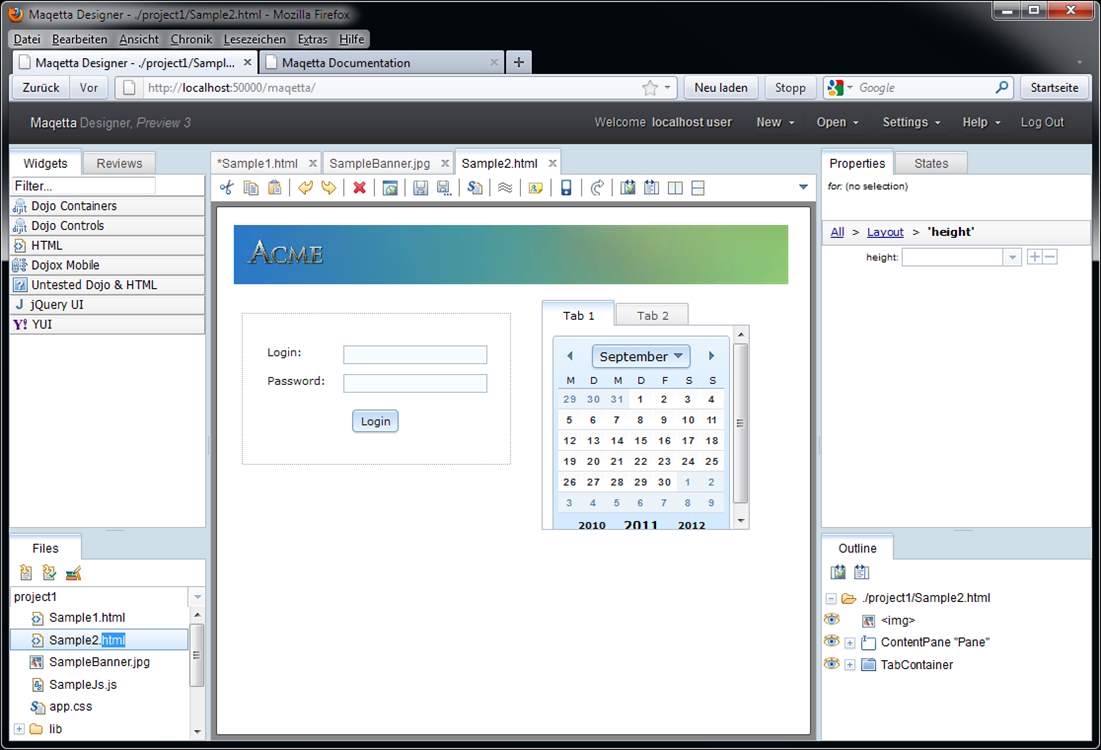This screenshot has width=1101, height=750.
Task: Switch to design view icon in editor toolbar
Action: [x=628, y=188]
